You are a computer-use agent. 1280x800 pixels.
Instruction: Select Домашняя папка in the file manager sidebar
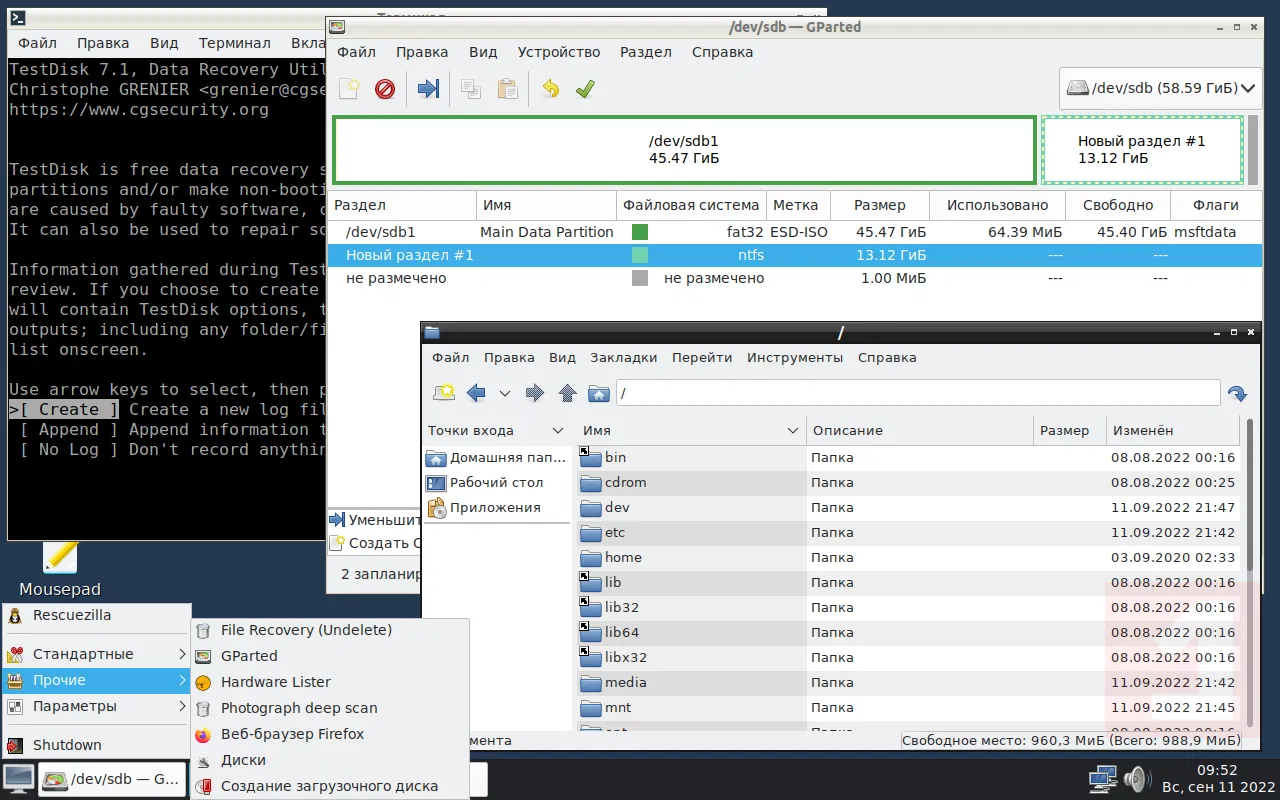point(497,457)
